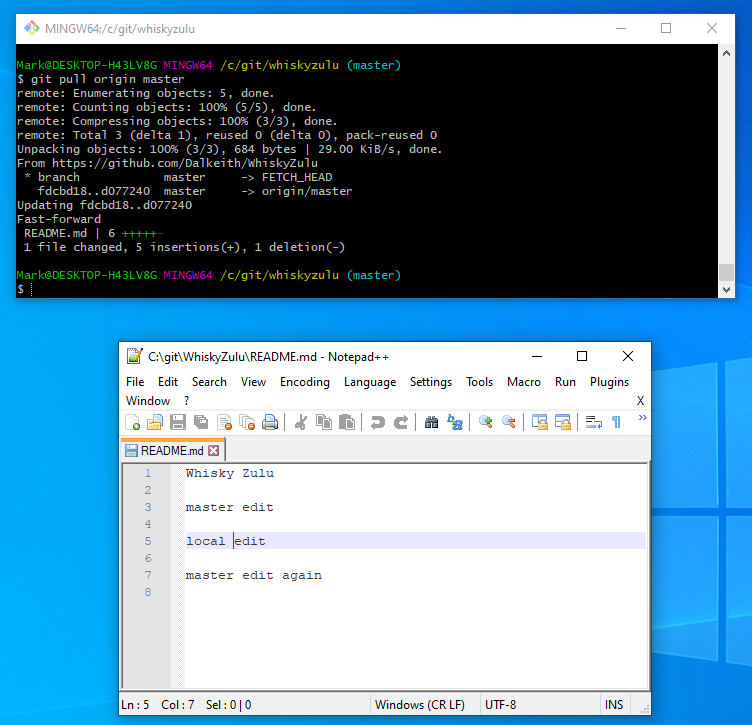This screenshot has height=725, width=752.
Task: Open the File menu
Action: tap(135, 382)
